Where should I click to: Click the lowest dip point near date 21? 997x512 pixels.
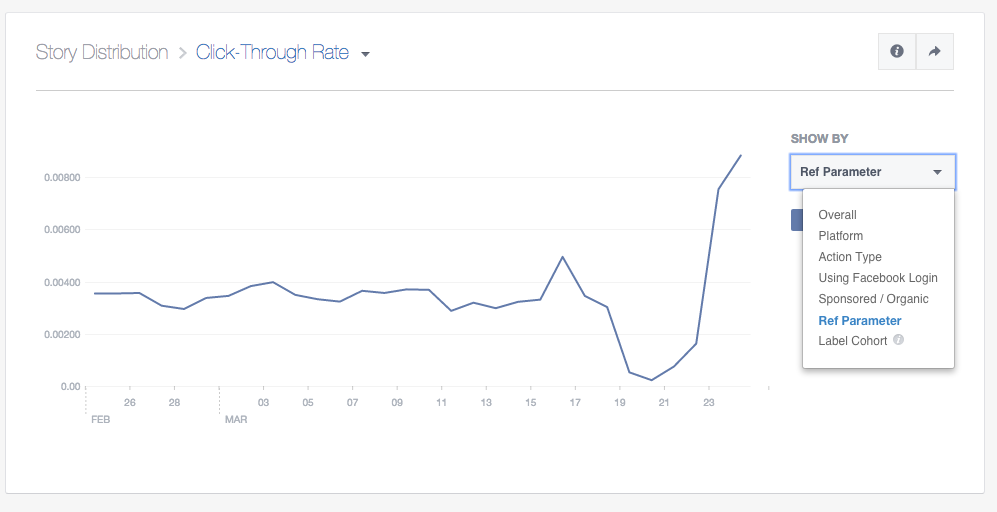(652, 380)
